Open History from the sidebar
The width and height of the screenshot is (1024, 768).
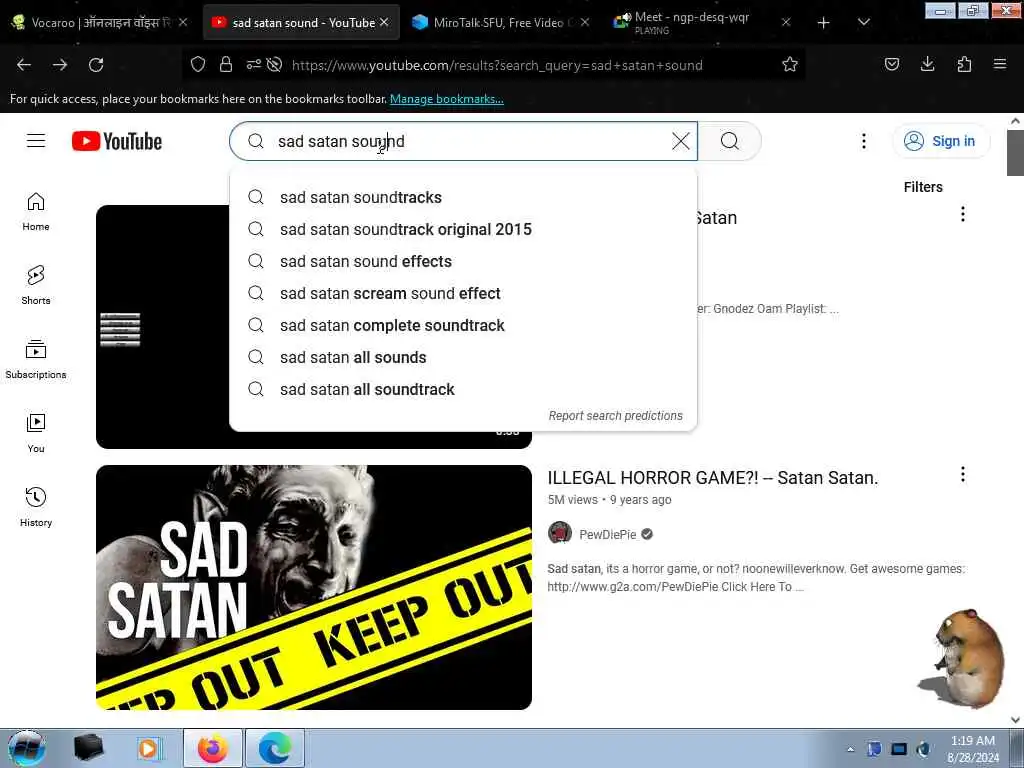pos(36,507)
